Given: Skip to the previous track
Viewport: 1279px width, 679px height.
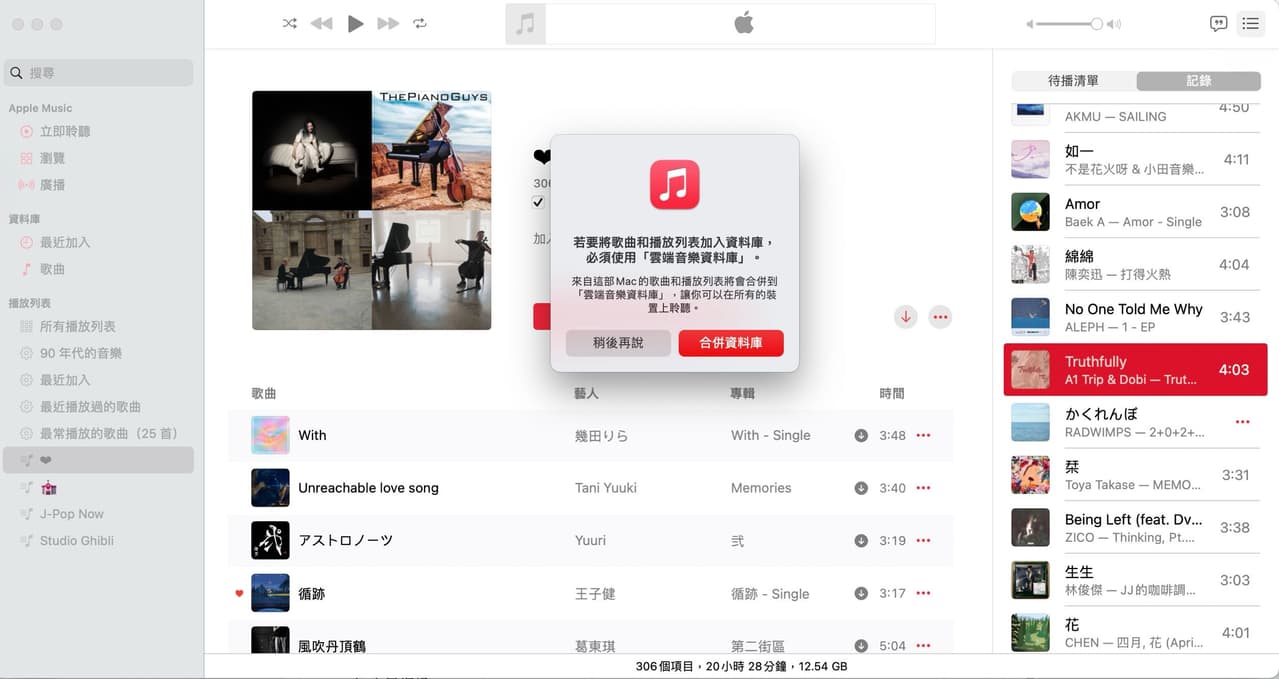Looking at the screenshot, I should (321, 24).
